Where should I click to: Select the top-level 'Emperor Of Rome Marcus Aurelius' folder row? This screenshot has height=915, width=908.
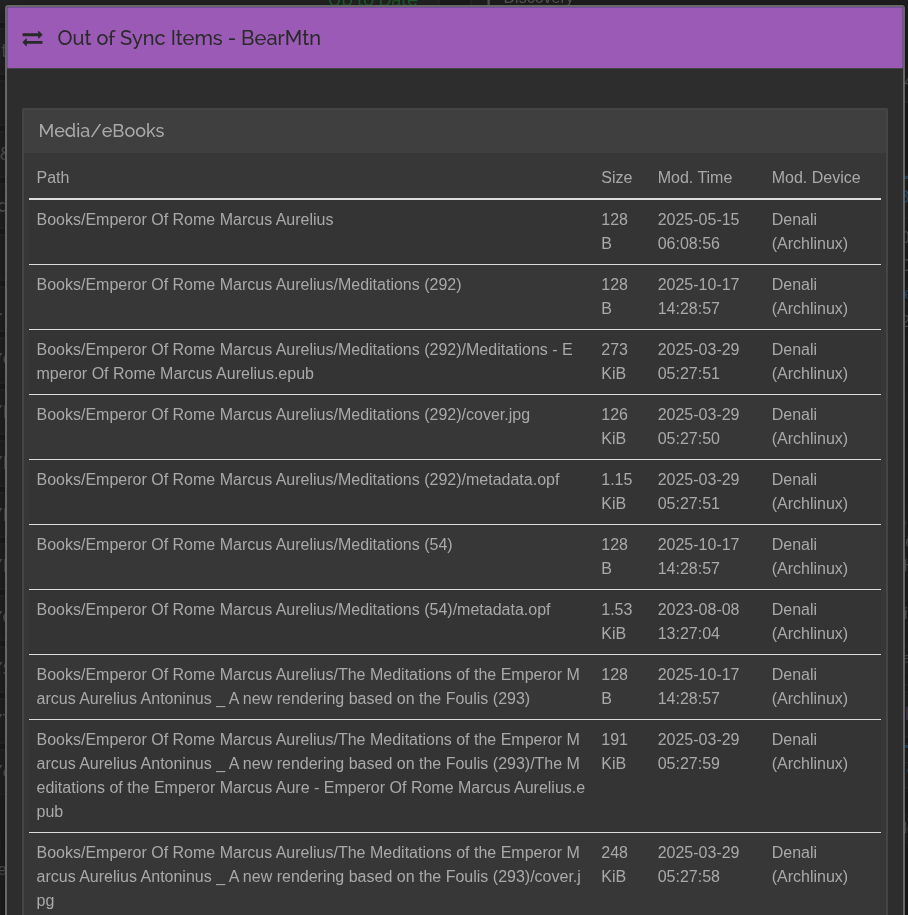click(185, 220)
